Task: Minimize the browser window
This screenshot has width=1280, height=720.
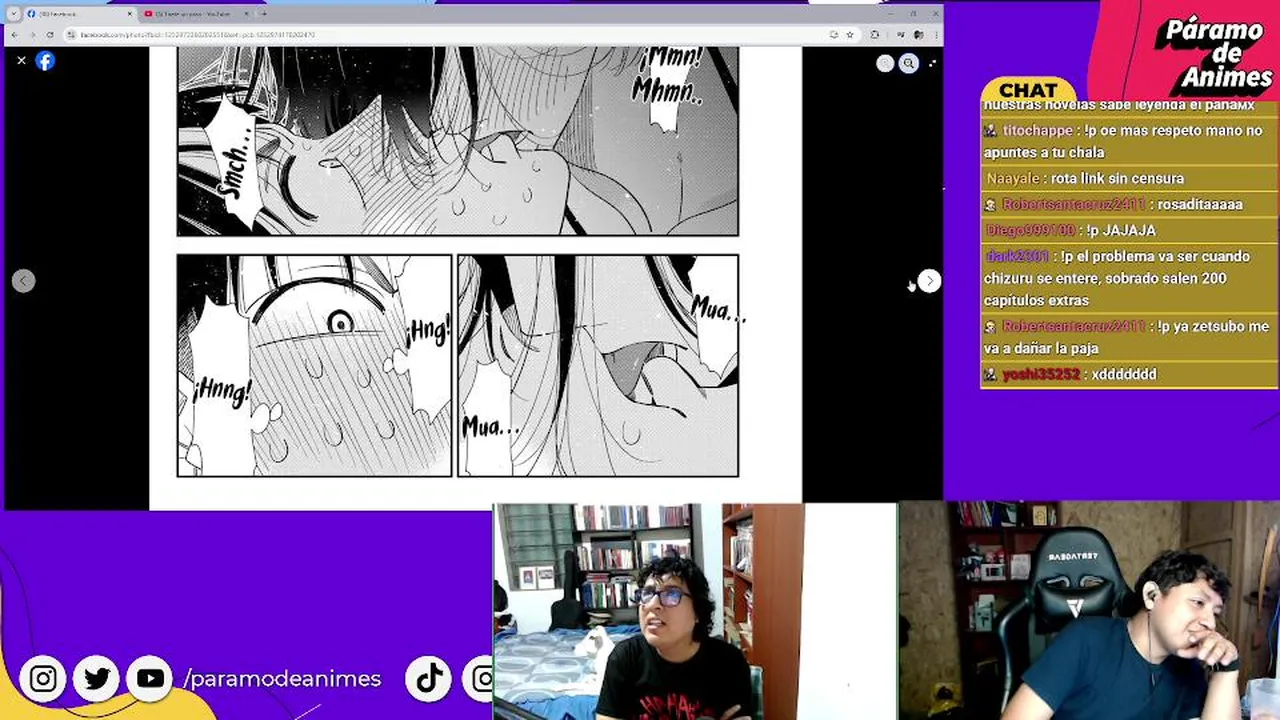Action: pyautogui.click(x=889, y=13)
